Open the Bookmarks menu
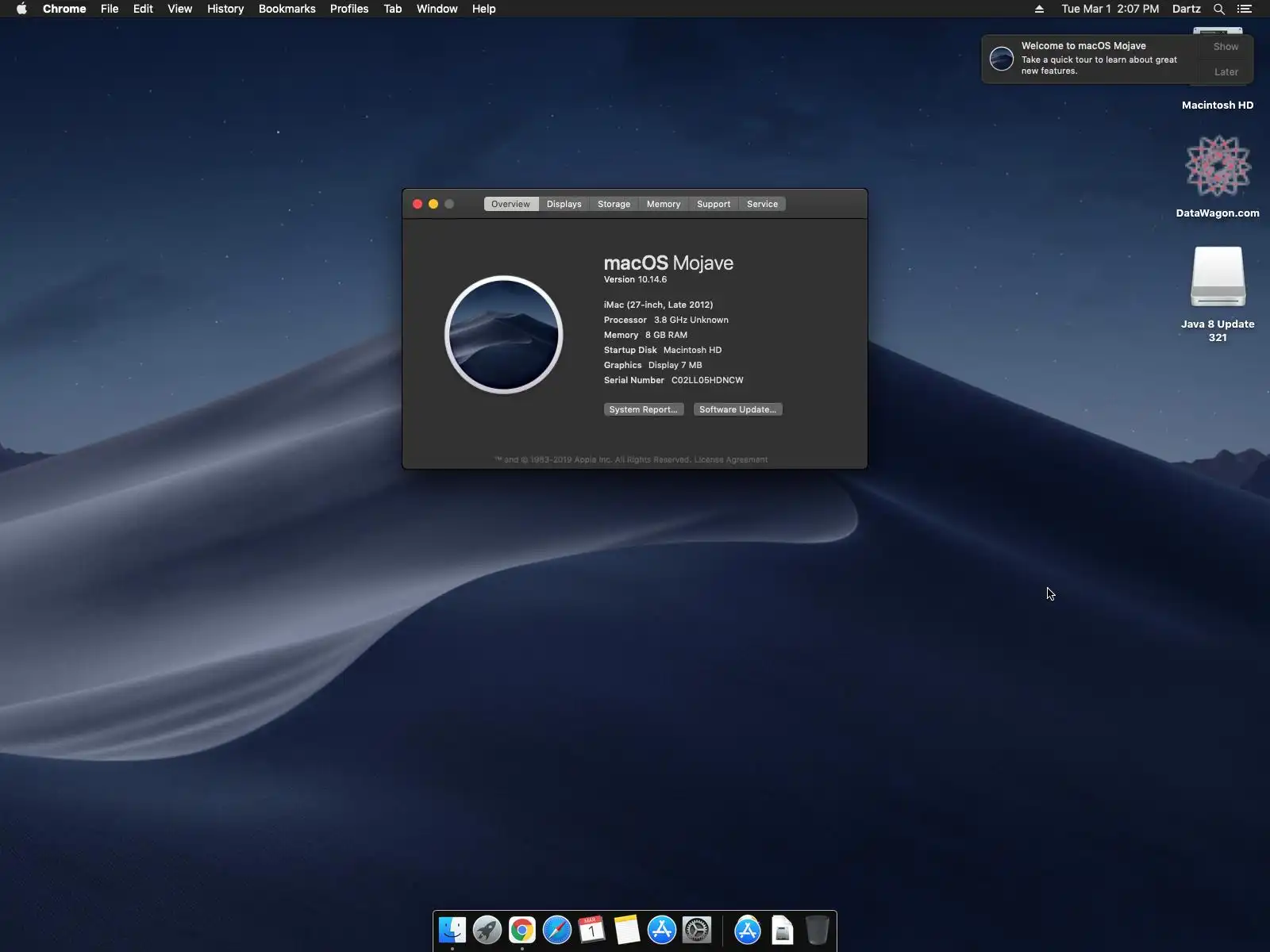 [287, 9]
